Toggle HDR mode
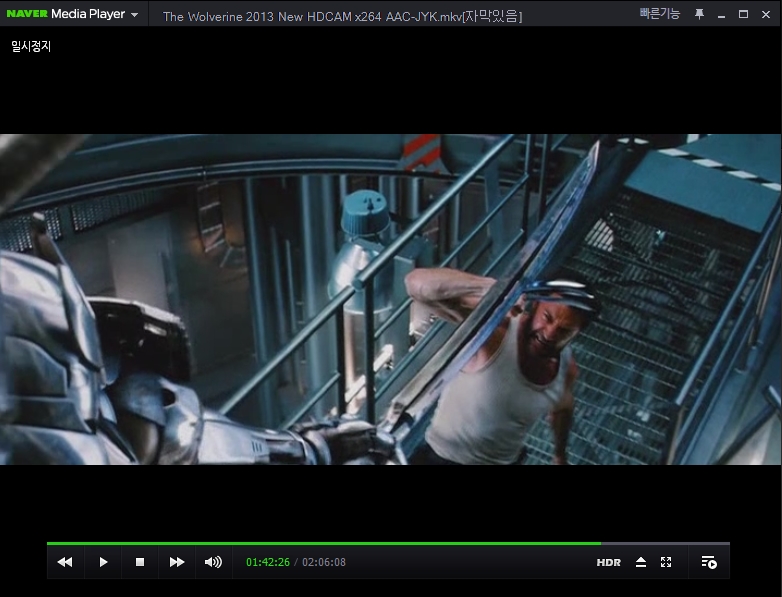 (608, 563)
